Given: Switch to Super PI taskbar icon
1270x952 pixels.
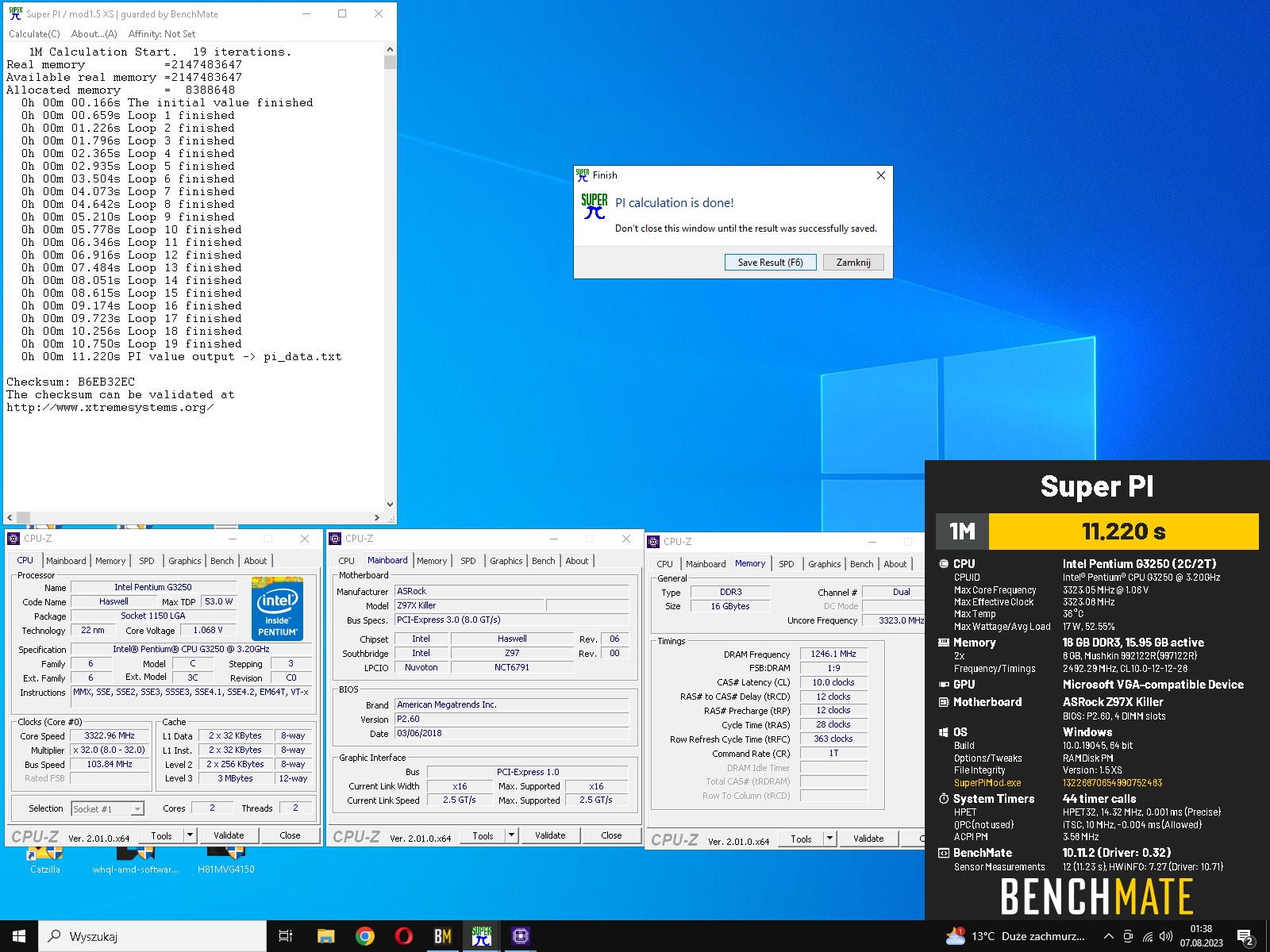Looking at the screenshot, I should pyautogui.click(x=481, y=936).
